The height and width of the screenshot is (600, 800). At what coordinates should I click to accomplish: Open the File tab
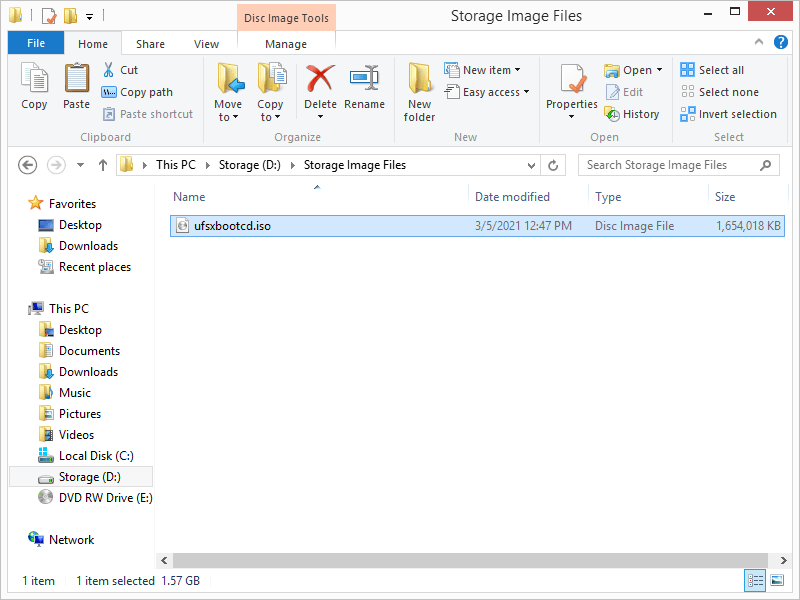coord(36,43)
